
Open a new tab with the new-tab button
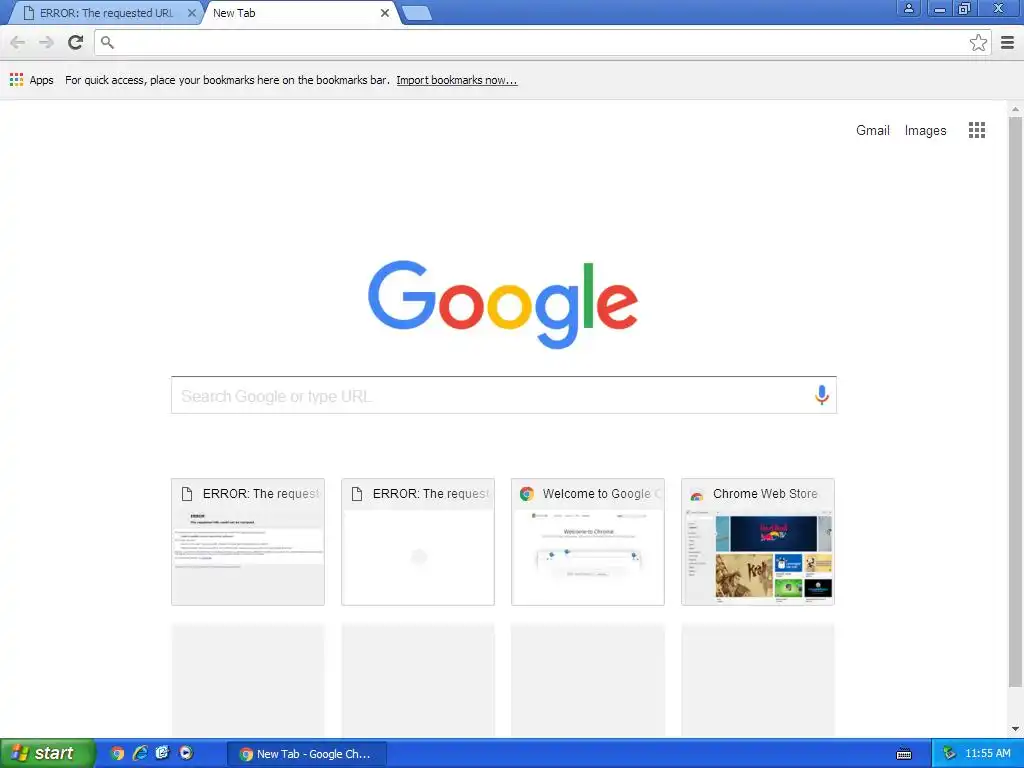tap(416, 13)
